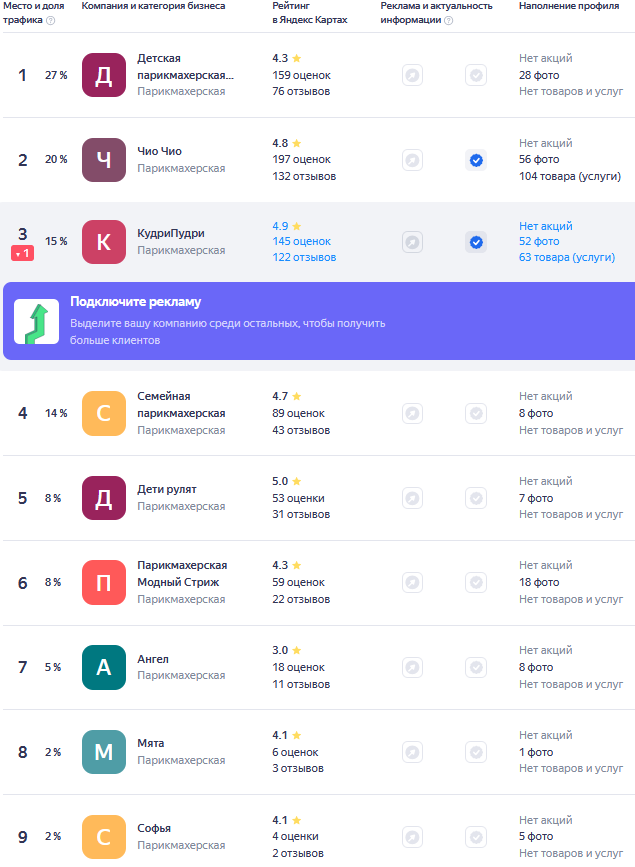The image size is (635, 867).
Task: Open the Нет акций link for КудриПудри
Action: (545, 226)
